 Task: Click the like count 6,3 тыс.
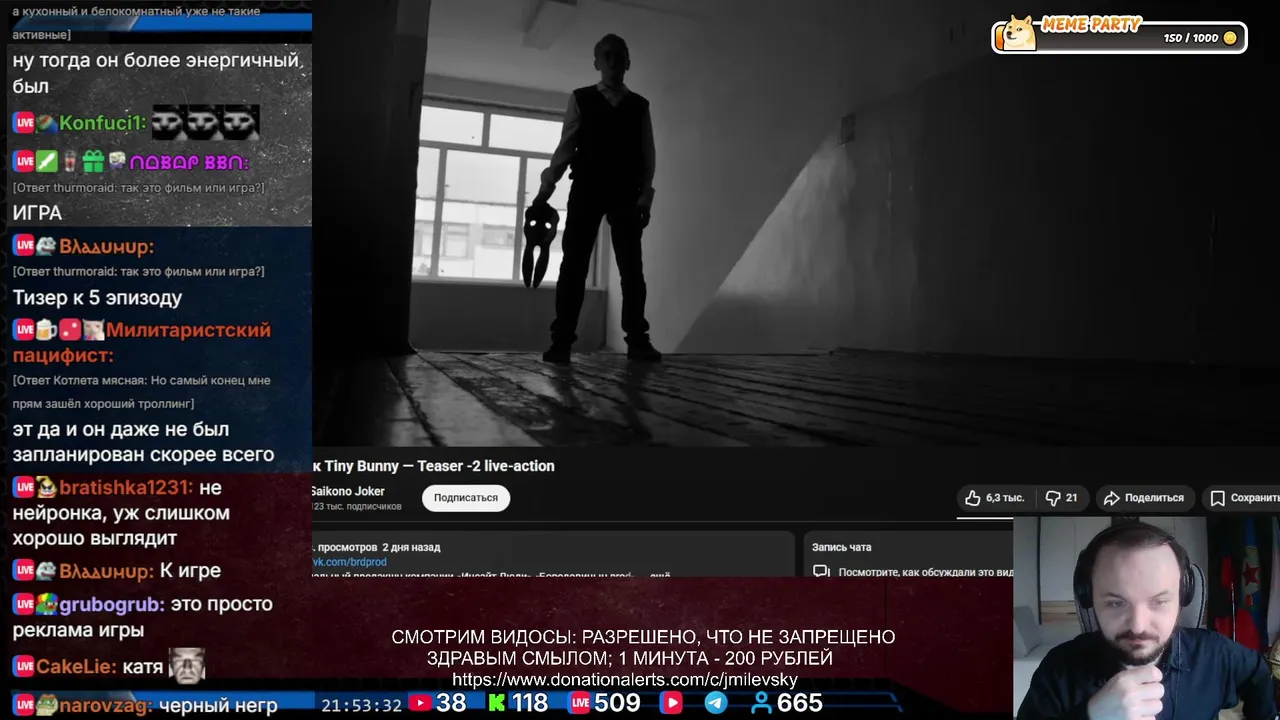coord(1005,498)
